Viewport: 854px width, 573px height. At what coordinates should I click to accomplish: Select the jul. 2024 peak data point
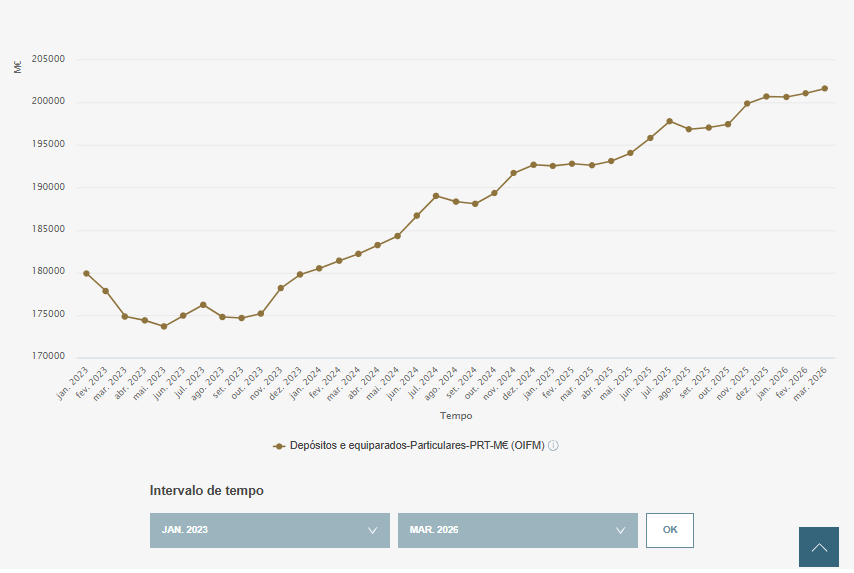[x=436, y=196]
